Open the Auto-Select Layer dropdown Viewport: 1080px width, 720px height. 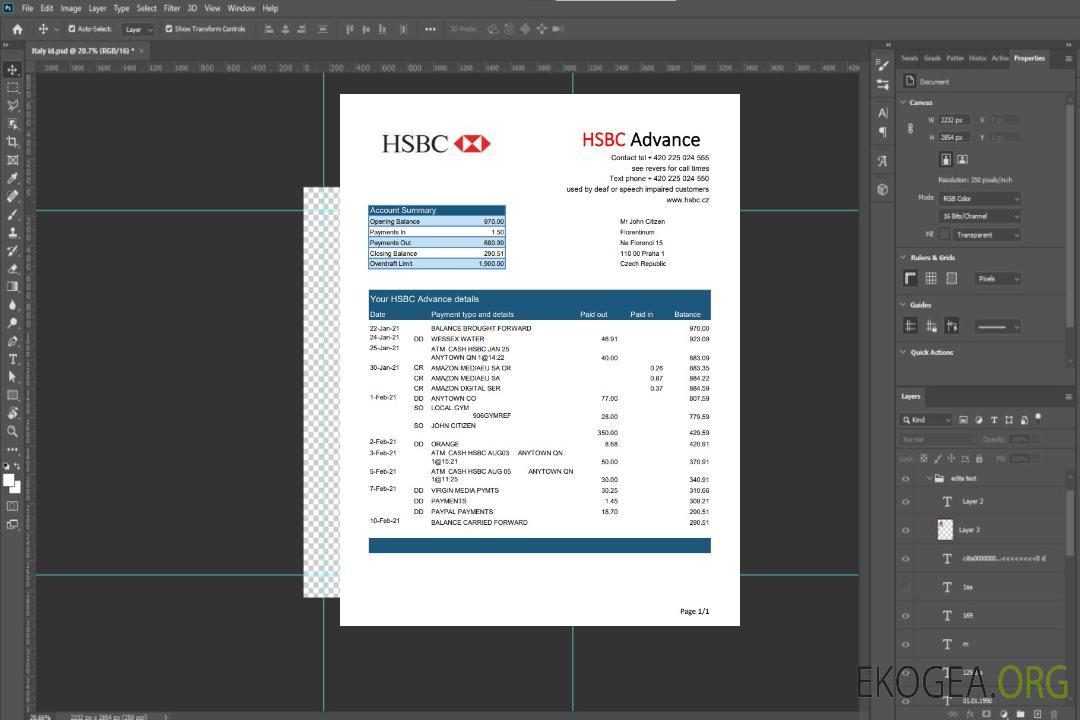[x=138, y=29]
